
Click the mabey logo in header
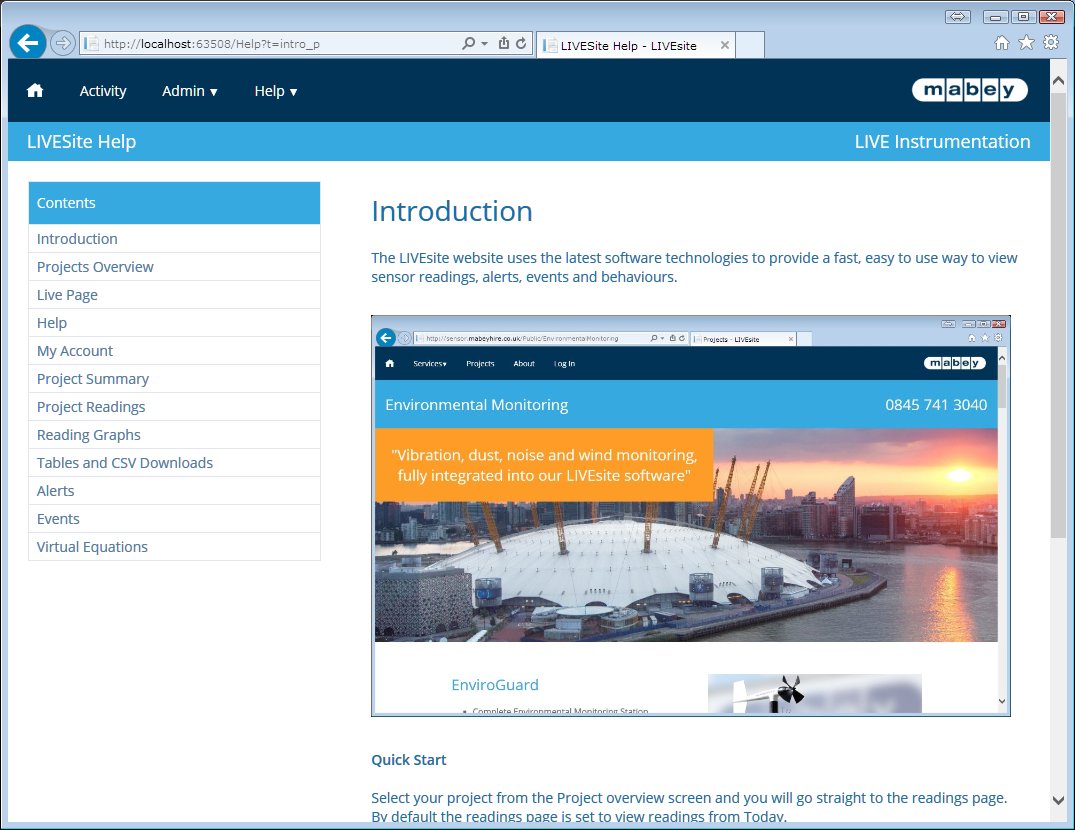coord(969,90)
